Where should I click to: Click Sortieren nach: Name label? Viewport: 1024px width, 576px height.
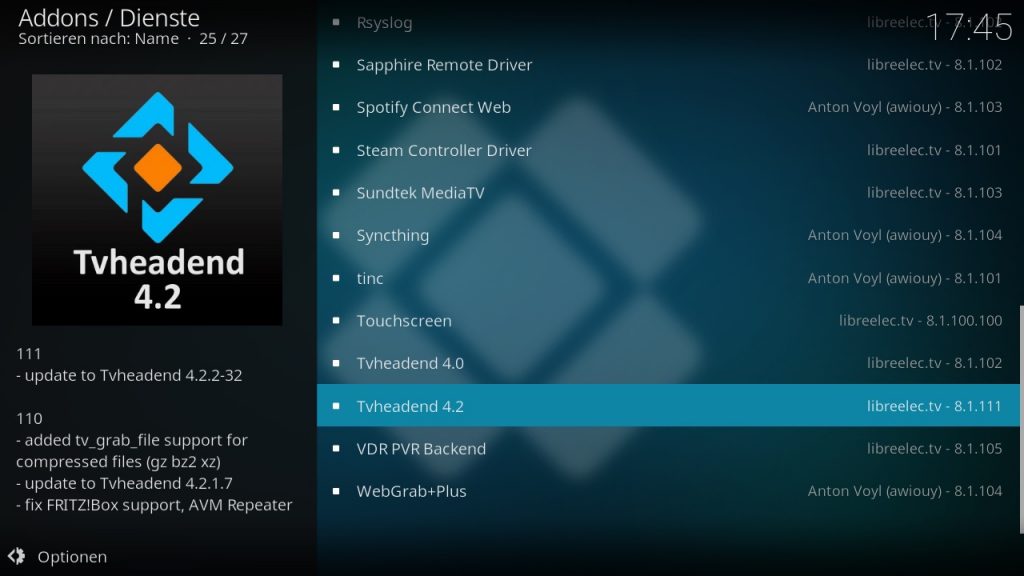[x=99, y=39]
